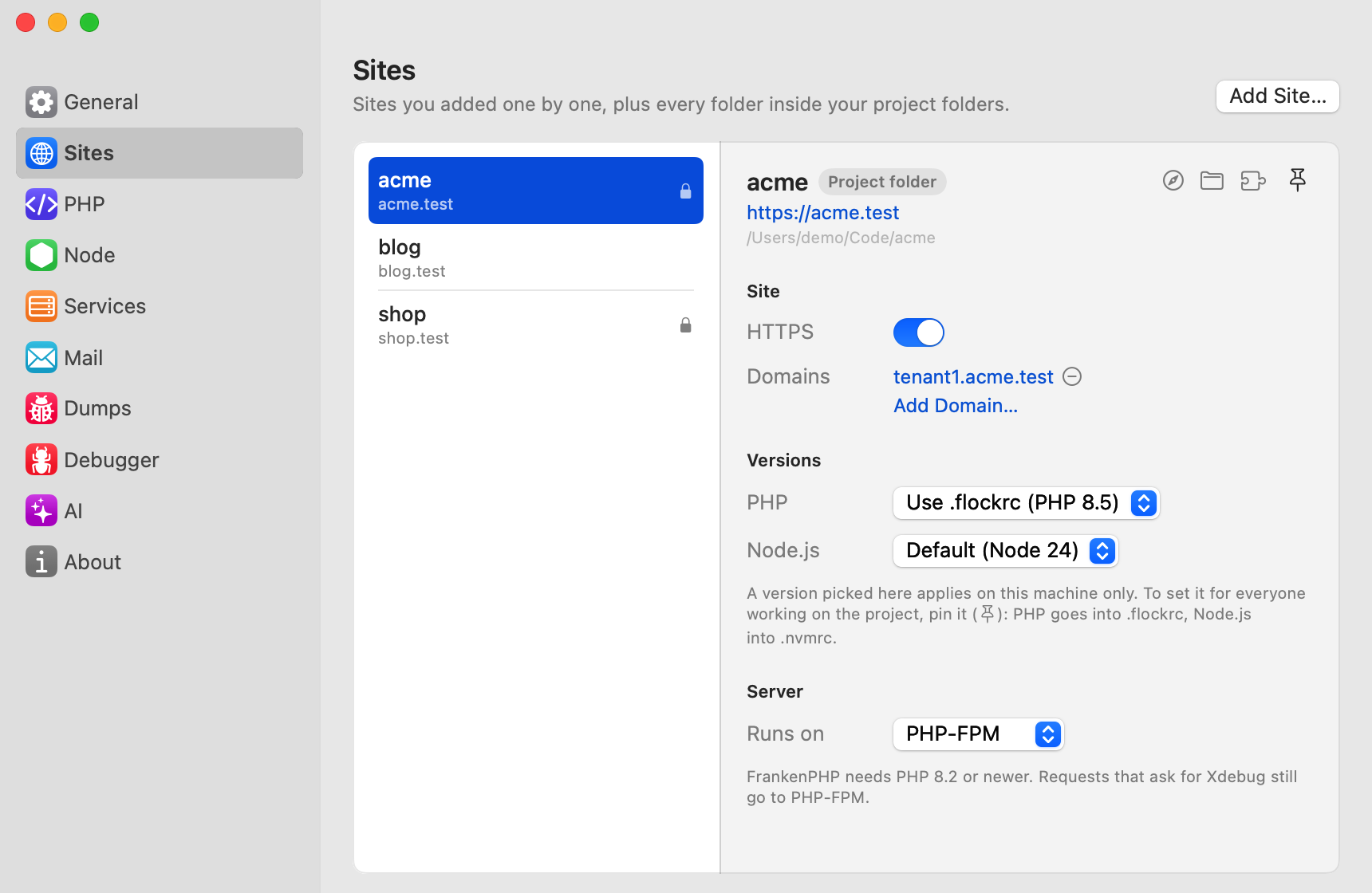The width and height of the screenshot is (1372, 893).
Task: Open the Debugger section label
Action: tap(112, 460)
